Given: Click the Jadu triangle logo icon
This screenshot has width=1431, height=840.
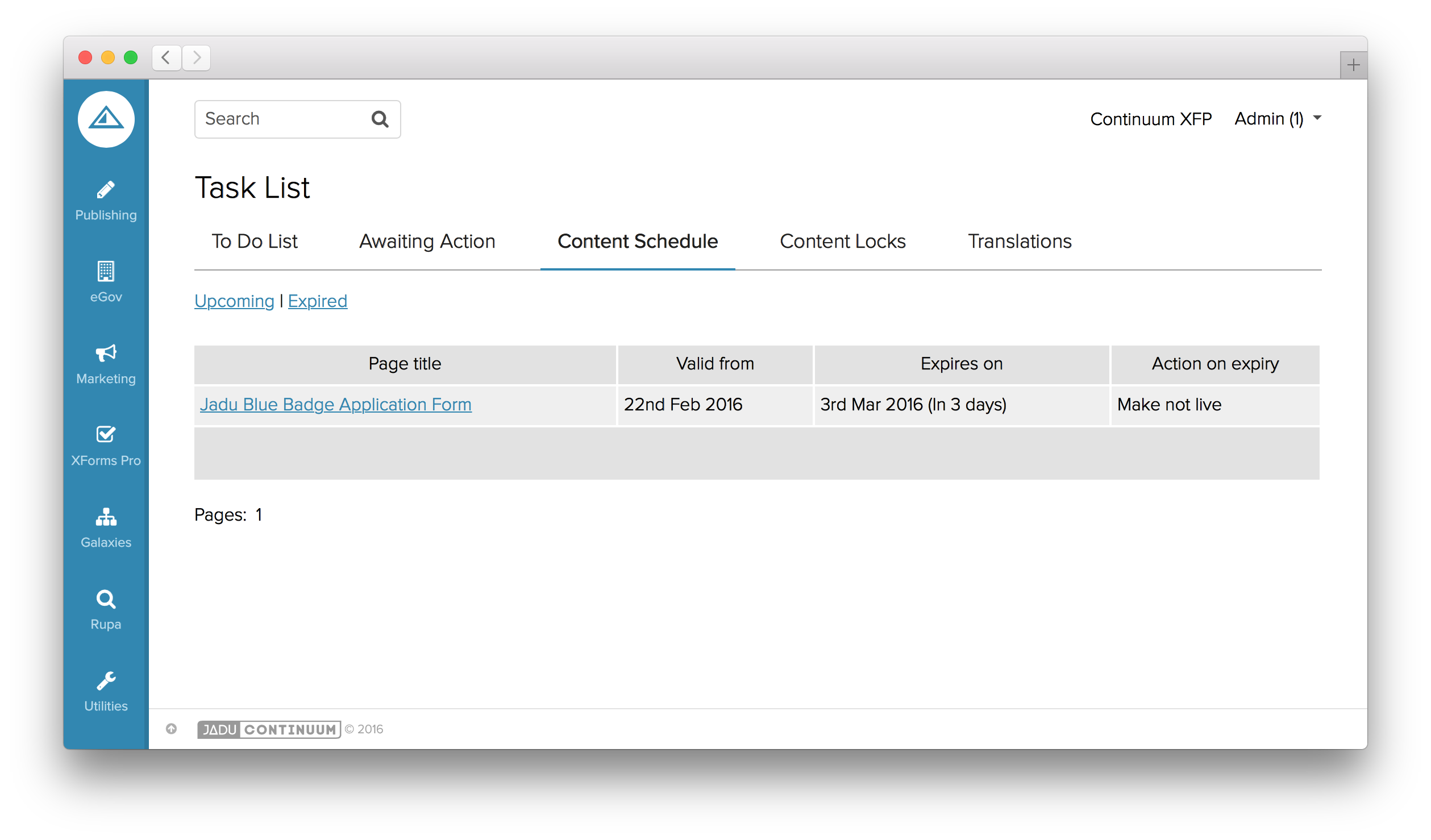Looking at the screenshot, I should pos(106,119).
